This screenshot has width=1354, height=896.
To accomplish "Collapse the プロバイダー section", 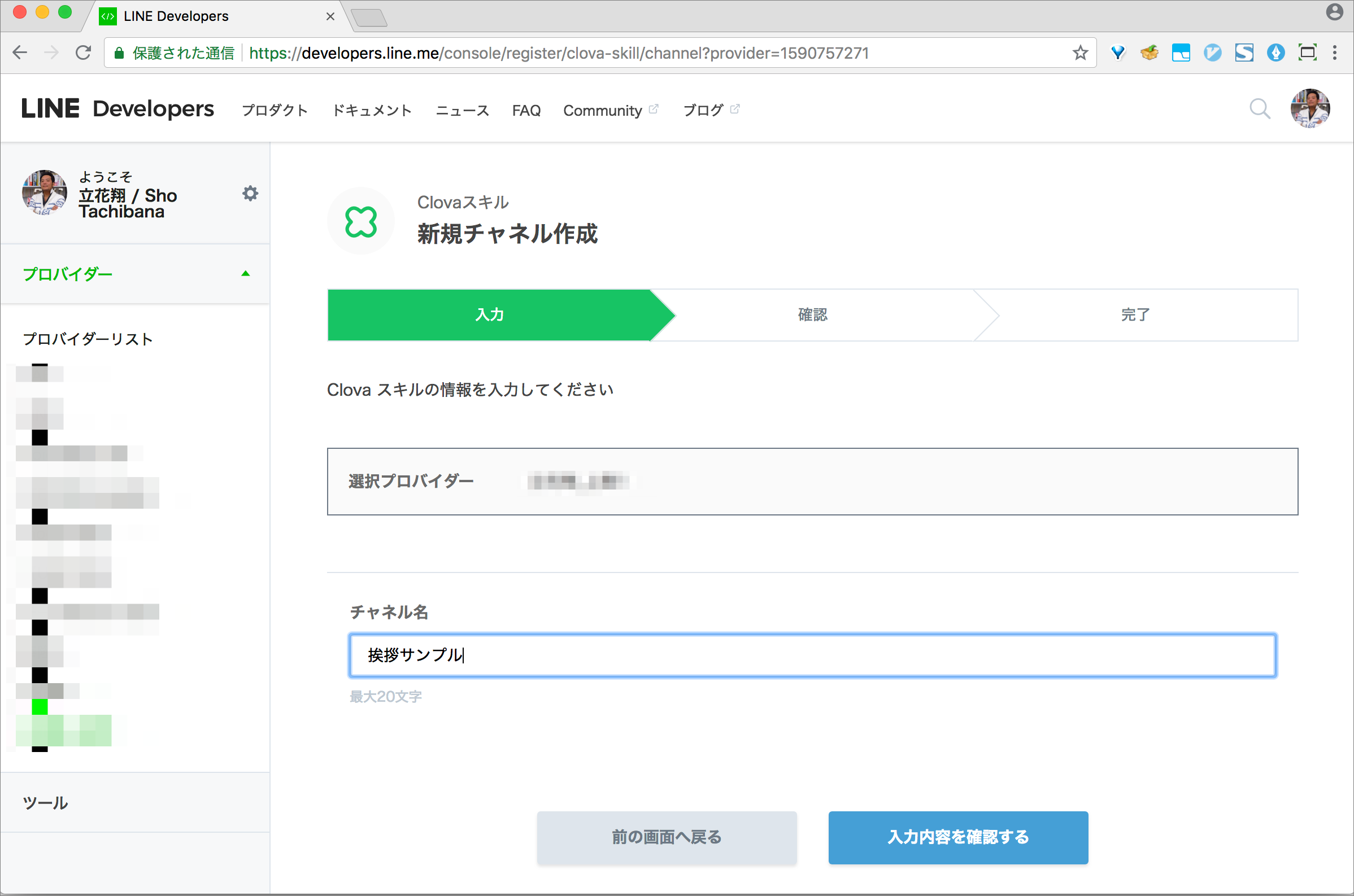I will [x=136, y=274].
